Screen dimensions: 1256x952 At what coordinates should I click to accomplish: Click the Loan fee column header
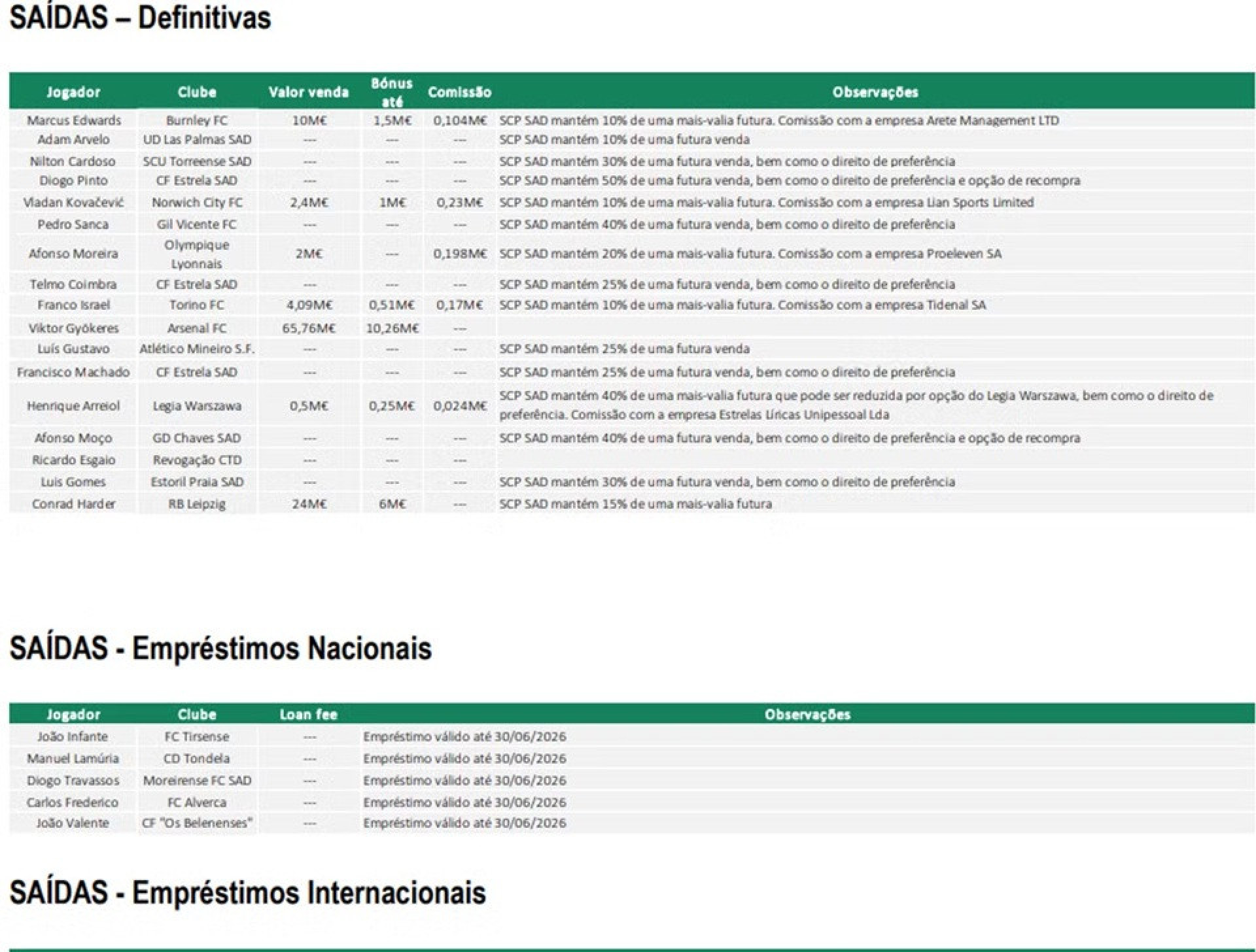[308, 715]
